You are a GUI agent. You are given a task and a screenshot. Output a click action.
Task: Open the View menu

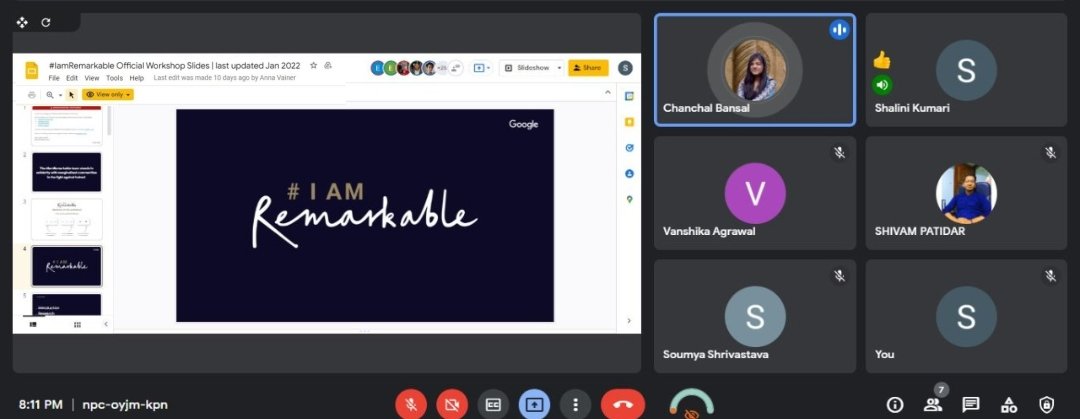click(92, 78)
